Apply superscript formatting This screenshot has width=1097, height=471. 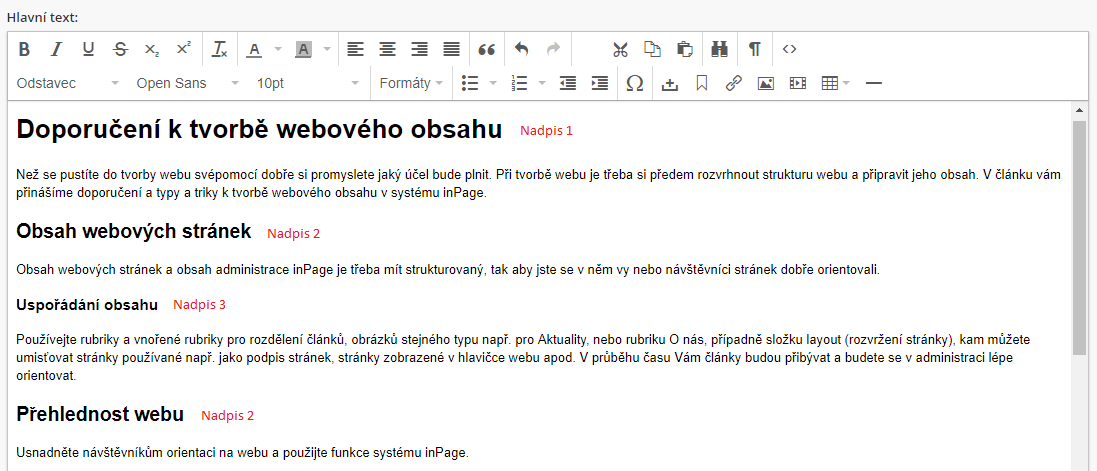point(183,49)
